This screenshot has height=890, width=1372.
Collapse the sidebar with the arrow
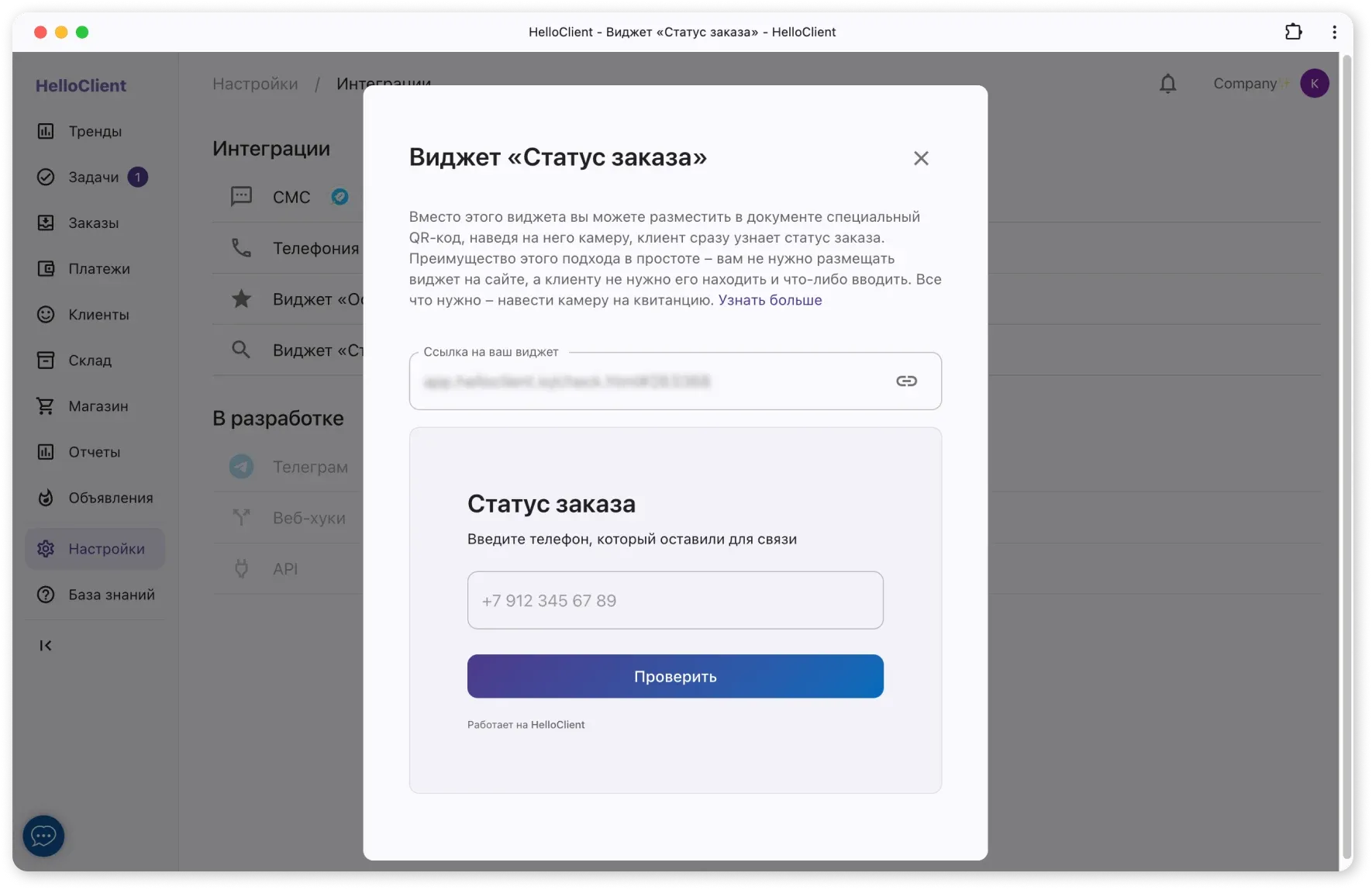pyautogui.click(x=44, y=645)
